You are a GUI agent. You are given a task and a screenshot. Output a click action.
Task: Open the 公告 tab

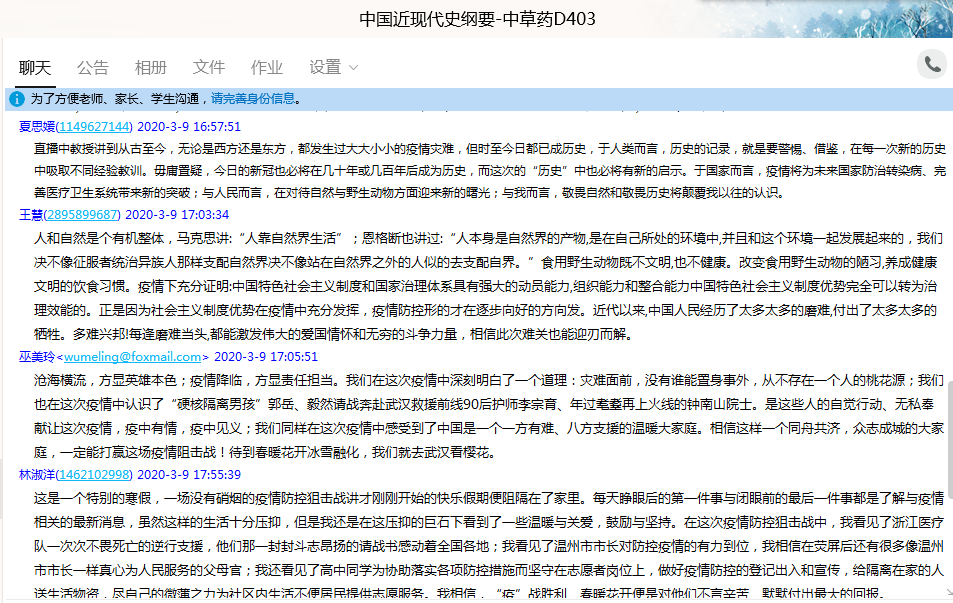(x=93, y=67)
